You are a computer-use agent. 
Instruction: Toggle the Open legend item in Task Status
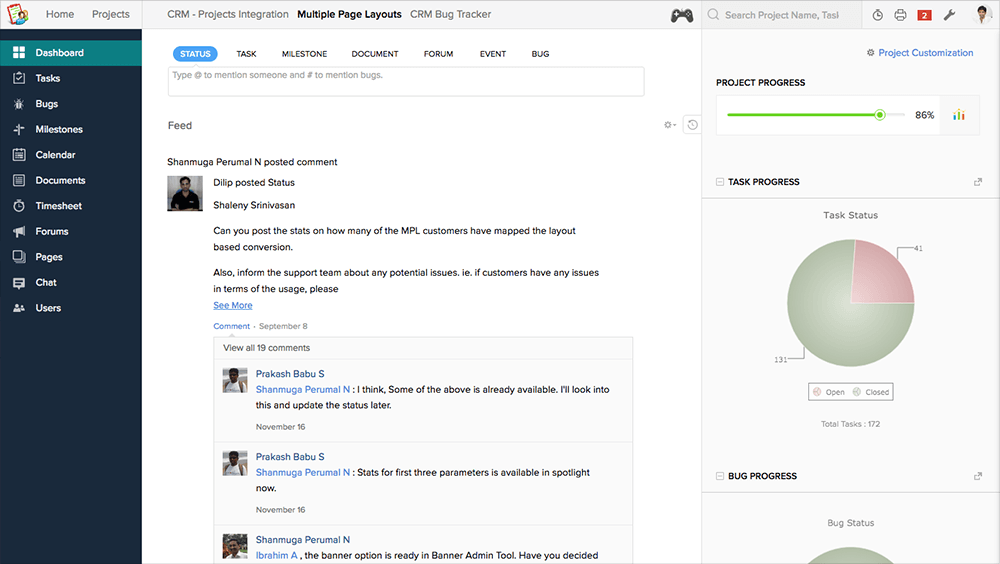click(829, 392)
